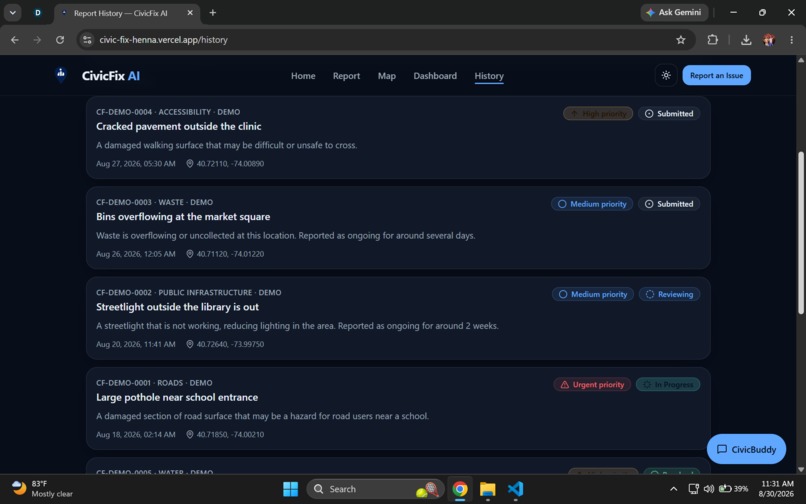Viewport: 806px width, 504px height.
Task: Click the page vertical scrollbar thumb
Action: (800, 232)
